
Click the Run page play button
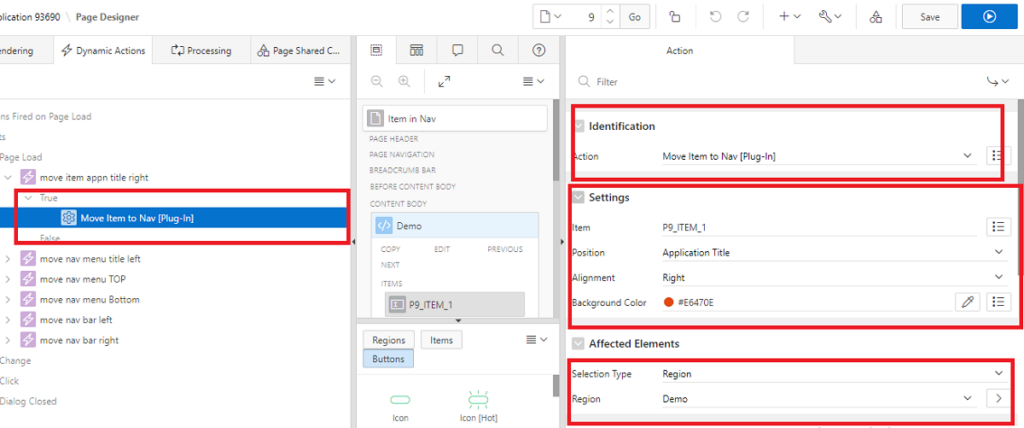989,17
